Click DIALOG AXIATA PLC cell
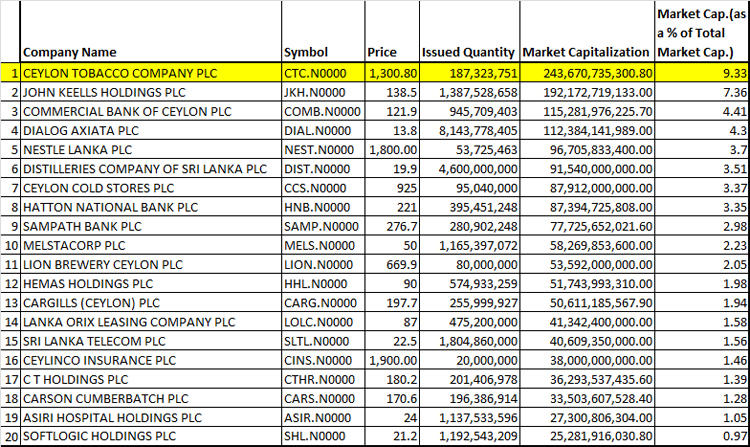Viewport: 750px width, 447px height. (151, 131)
